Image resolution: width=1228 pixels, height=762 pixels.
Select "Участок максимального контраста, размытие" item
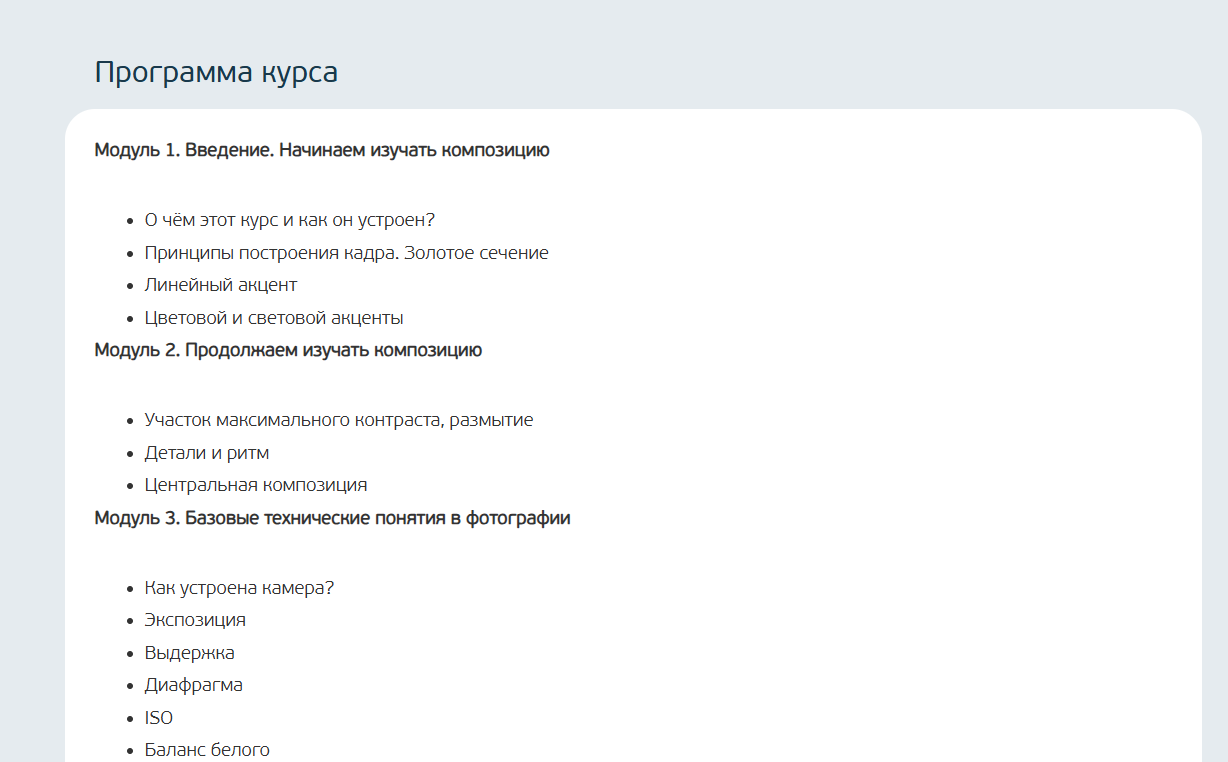point(339,420)
